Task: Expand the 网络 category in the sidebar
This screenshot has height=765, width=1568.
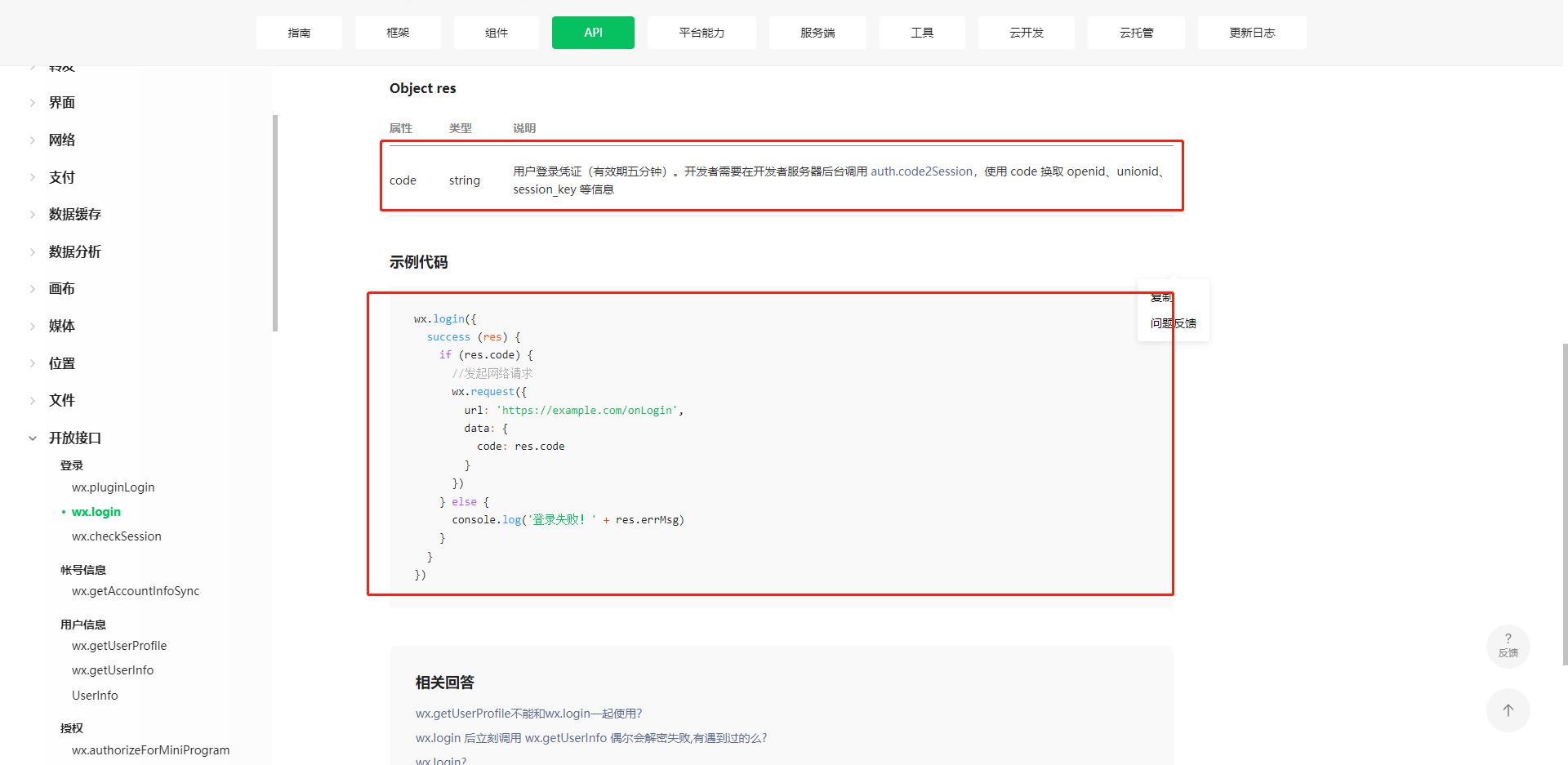Action: coord(61,140)
